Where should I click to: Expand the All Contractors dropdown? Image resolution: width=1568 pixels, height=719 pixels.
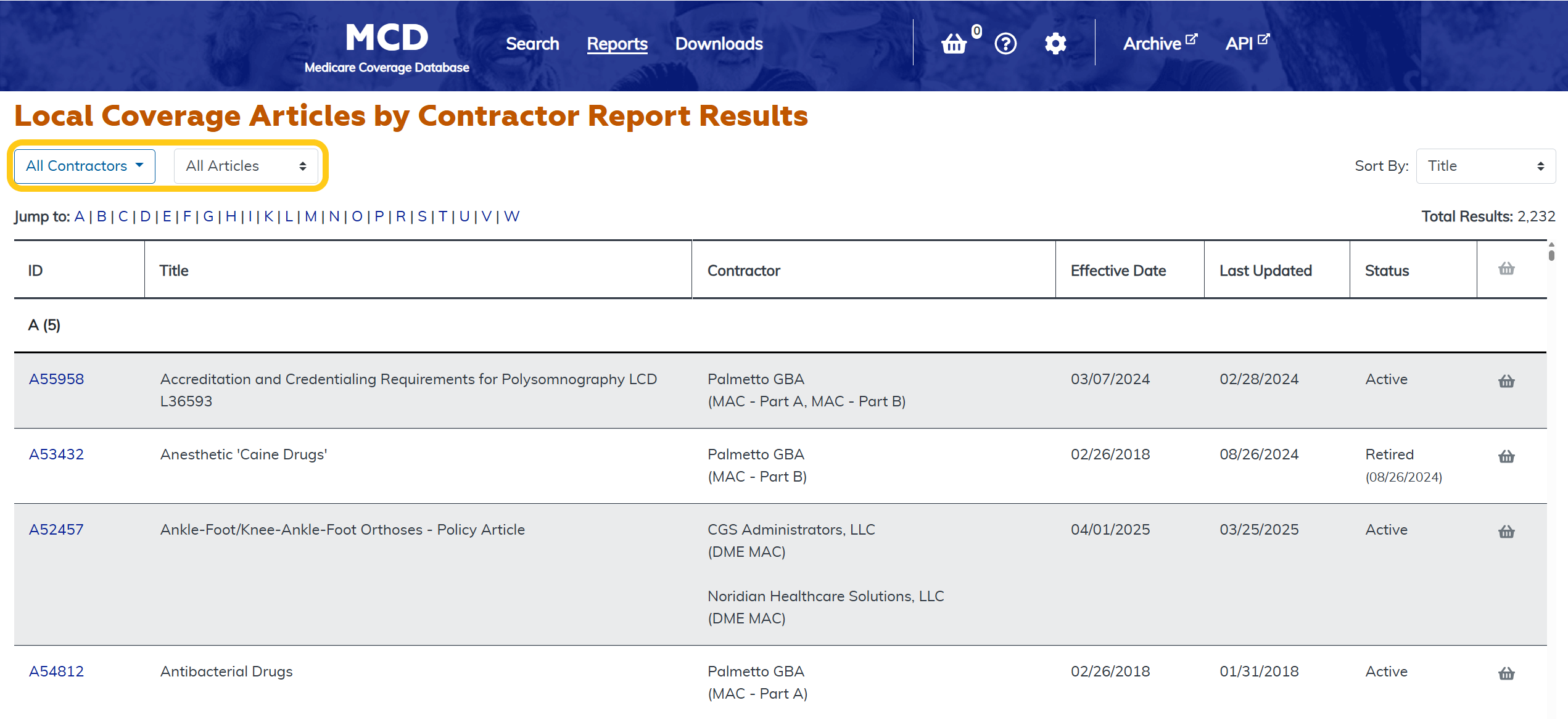(85, 166)
